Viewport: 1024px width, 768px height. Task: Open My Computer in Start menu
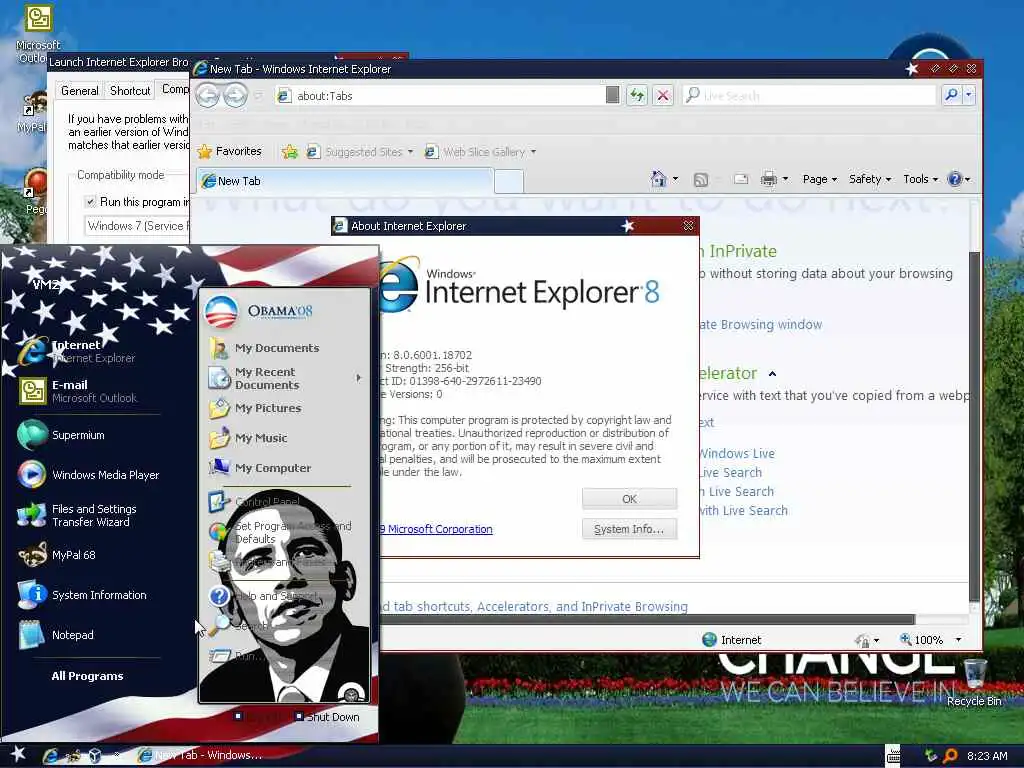(273, 468)
